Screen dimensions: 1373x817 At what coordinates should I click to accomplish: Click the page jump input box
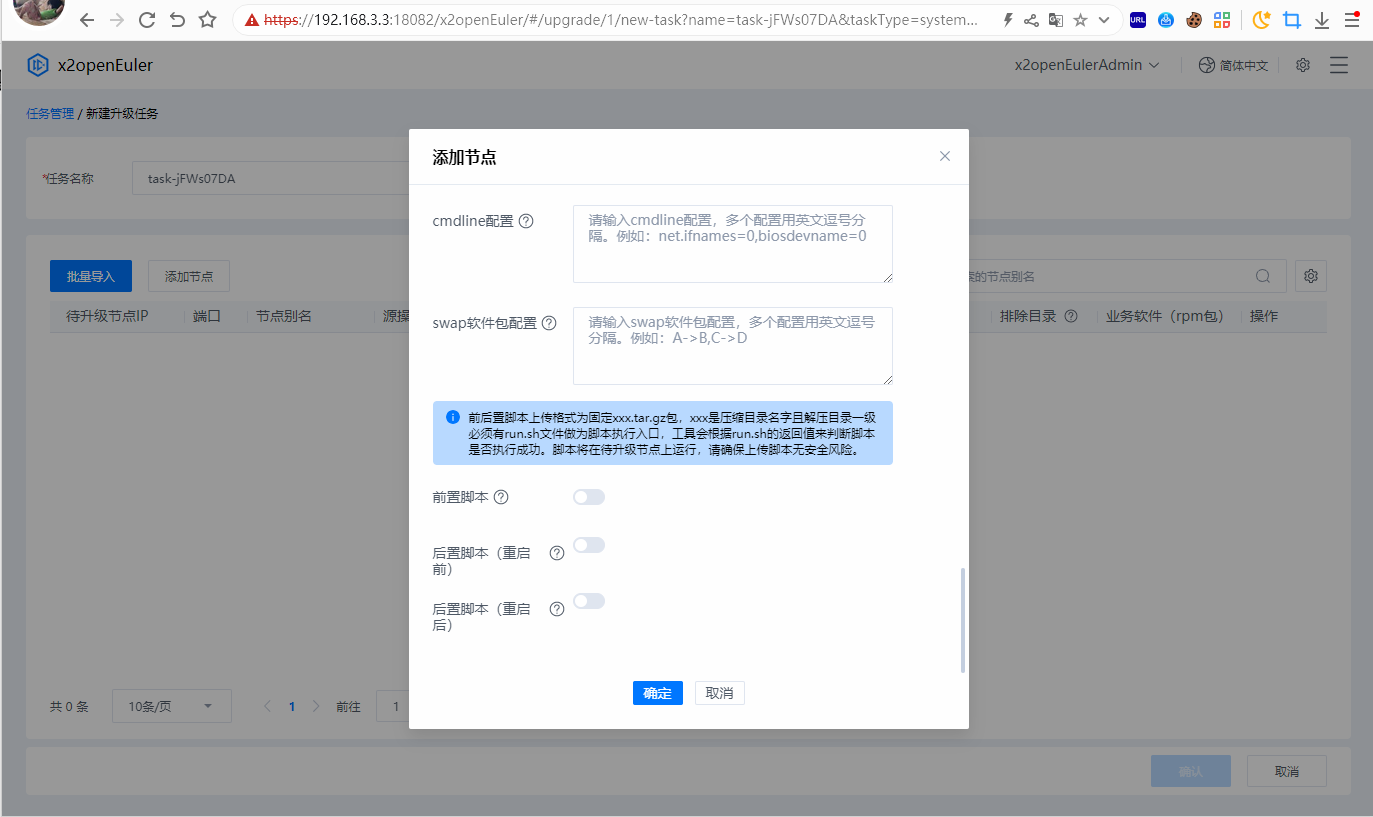click(x=392, y=706)
